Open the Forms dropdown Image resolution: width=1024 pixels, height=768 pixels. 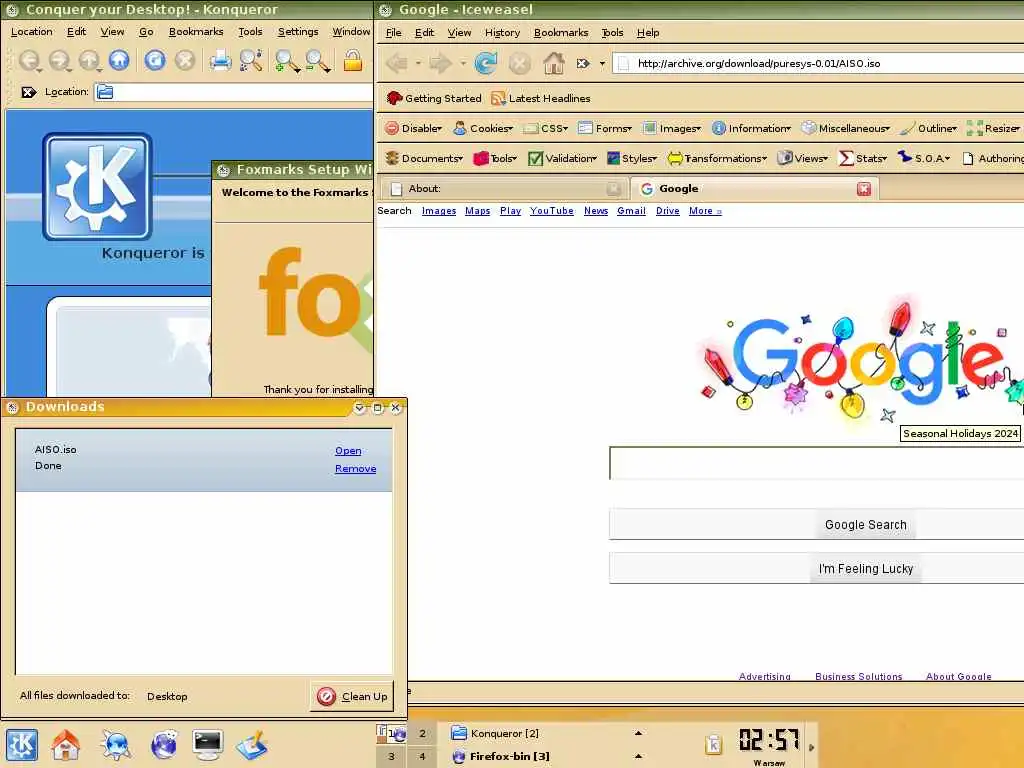point(605,129)
